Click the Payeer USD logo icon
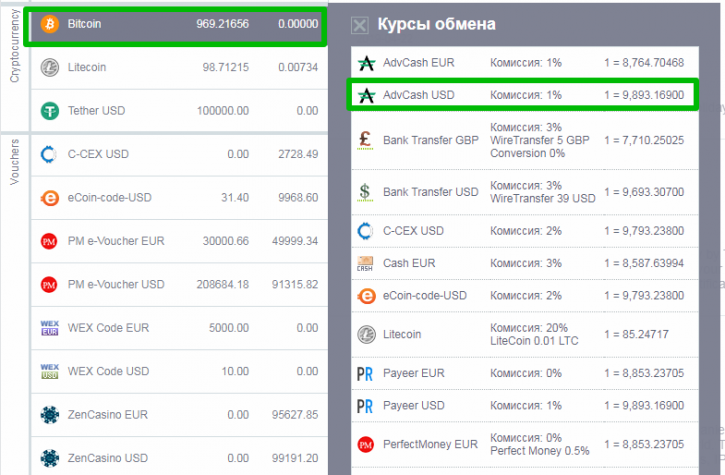The image size is (725, 475). click(365, 406)
